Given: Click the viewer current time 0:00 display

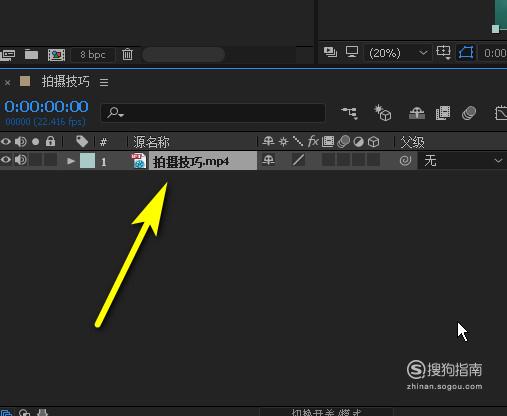Looking at the screenshot, I should [x=495, y=53].
